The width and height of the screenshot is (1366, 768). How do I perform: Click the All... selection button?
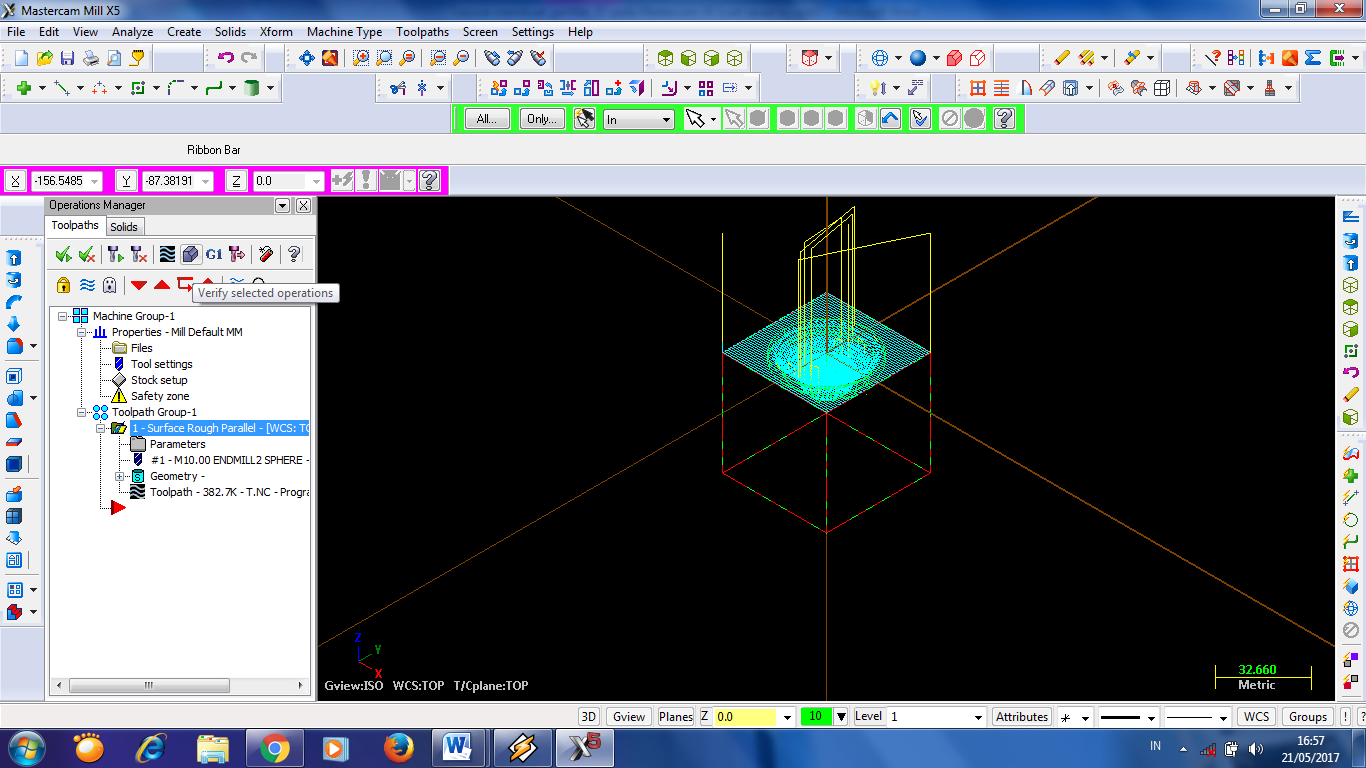487,119
